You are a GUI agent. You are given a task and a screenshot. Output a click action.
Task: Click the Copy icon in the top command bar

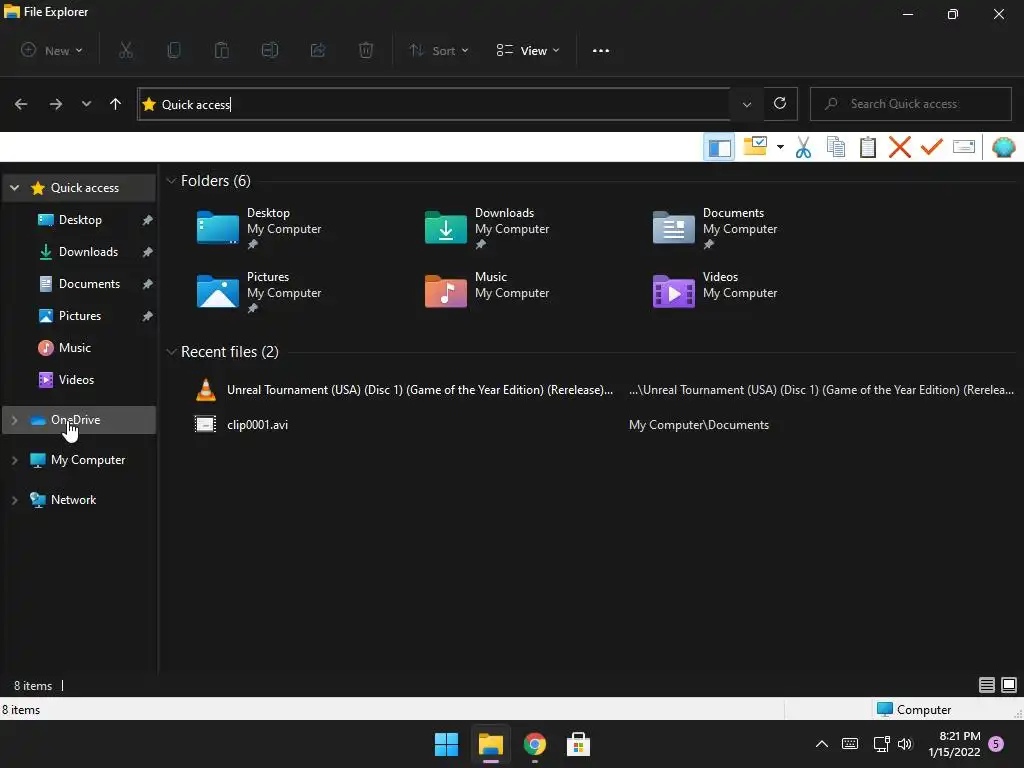pyautogui.click(x=174, y=50)
